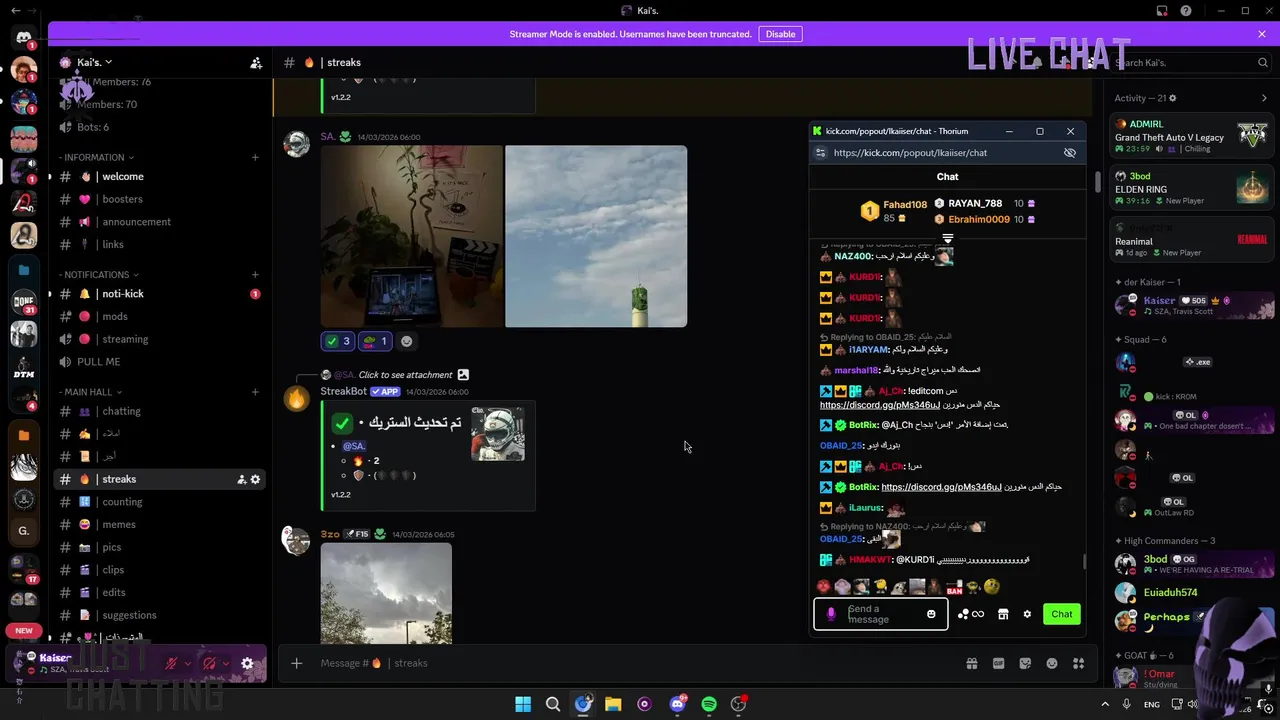This screenshot has width=1280, height=720.
Task: Focus the Search Kai's field
Action: point(1190,62)
